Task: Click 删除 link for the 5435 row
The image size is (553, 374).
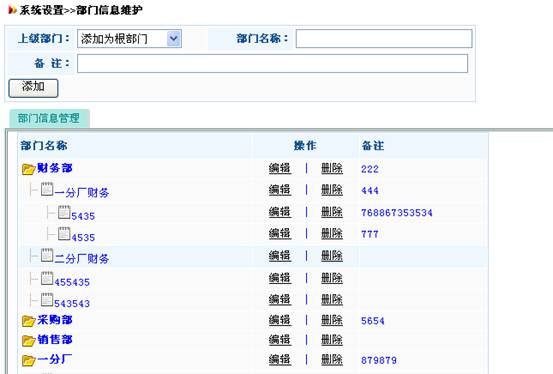Action: 332,212
